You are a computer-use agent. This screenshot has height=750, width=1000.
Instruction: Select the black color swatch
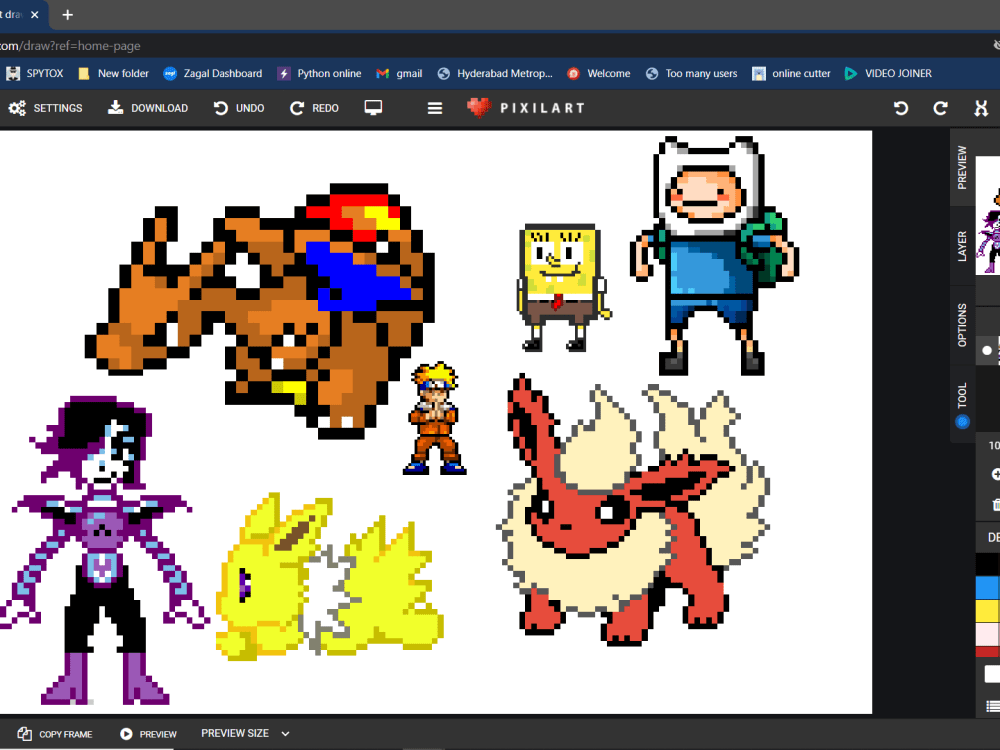(987, 564)
